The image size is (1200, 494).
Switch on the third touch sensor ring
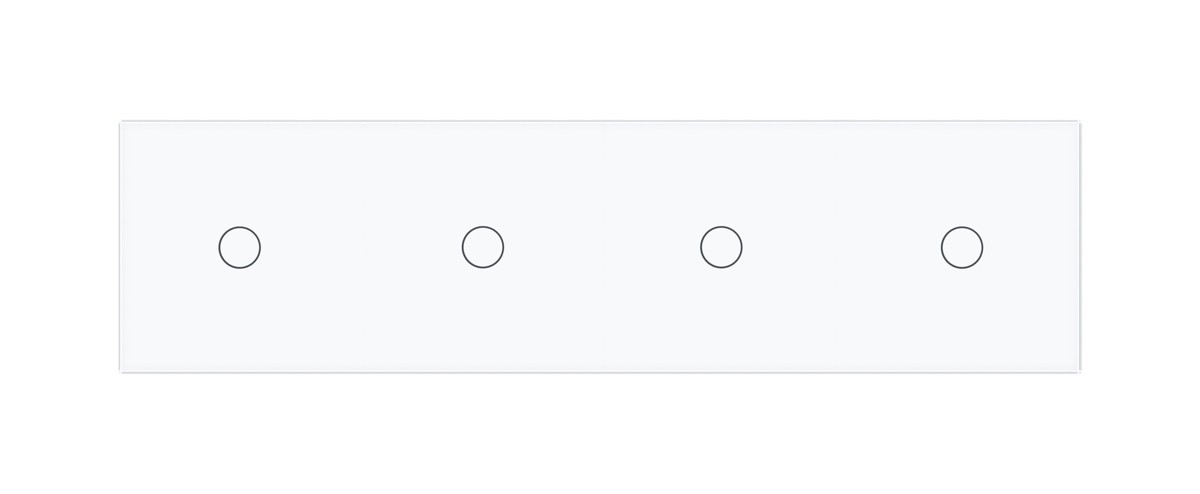coord(721,247)
